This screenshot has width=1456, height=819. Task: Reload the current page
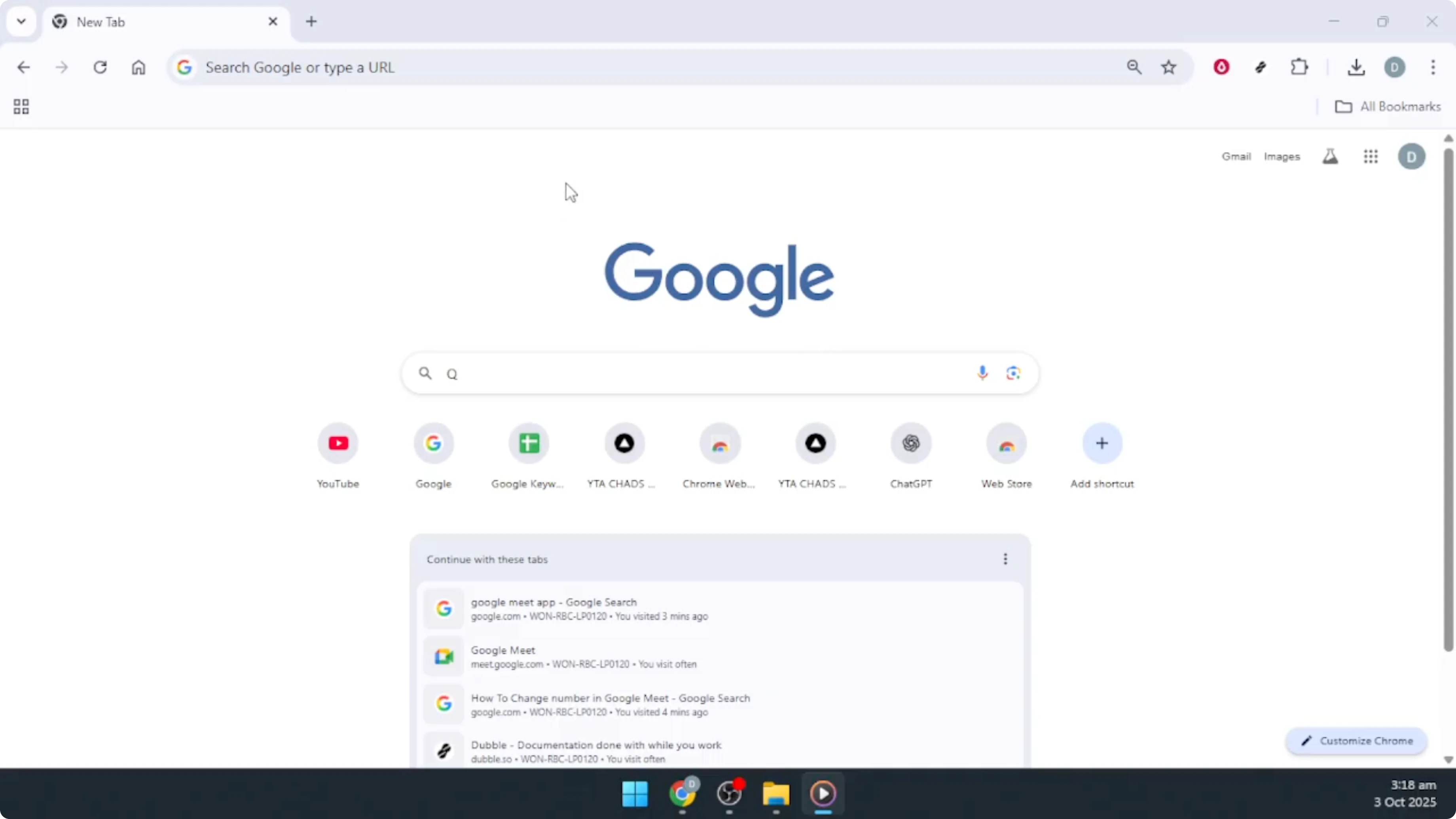click(x=100, y=67)
